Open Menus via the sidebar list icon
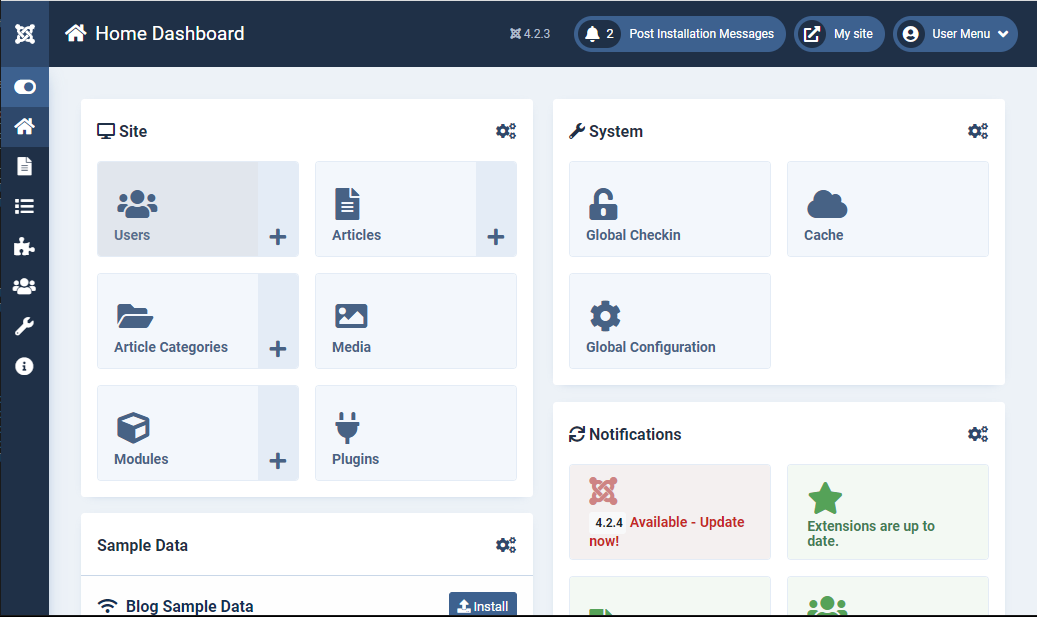 coord(24,206)
